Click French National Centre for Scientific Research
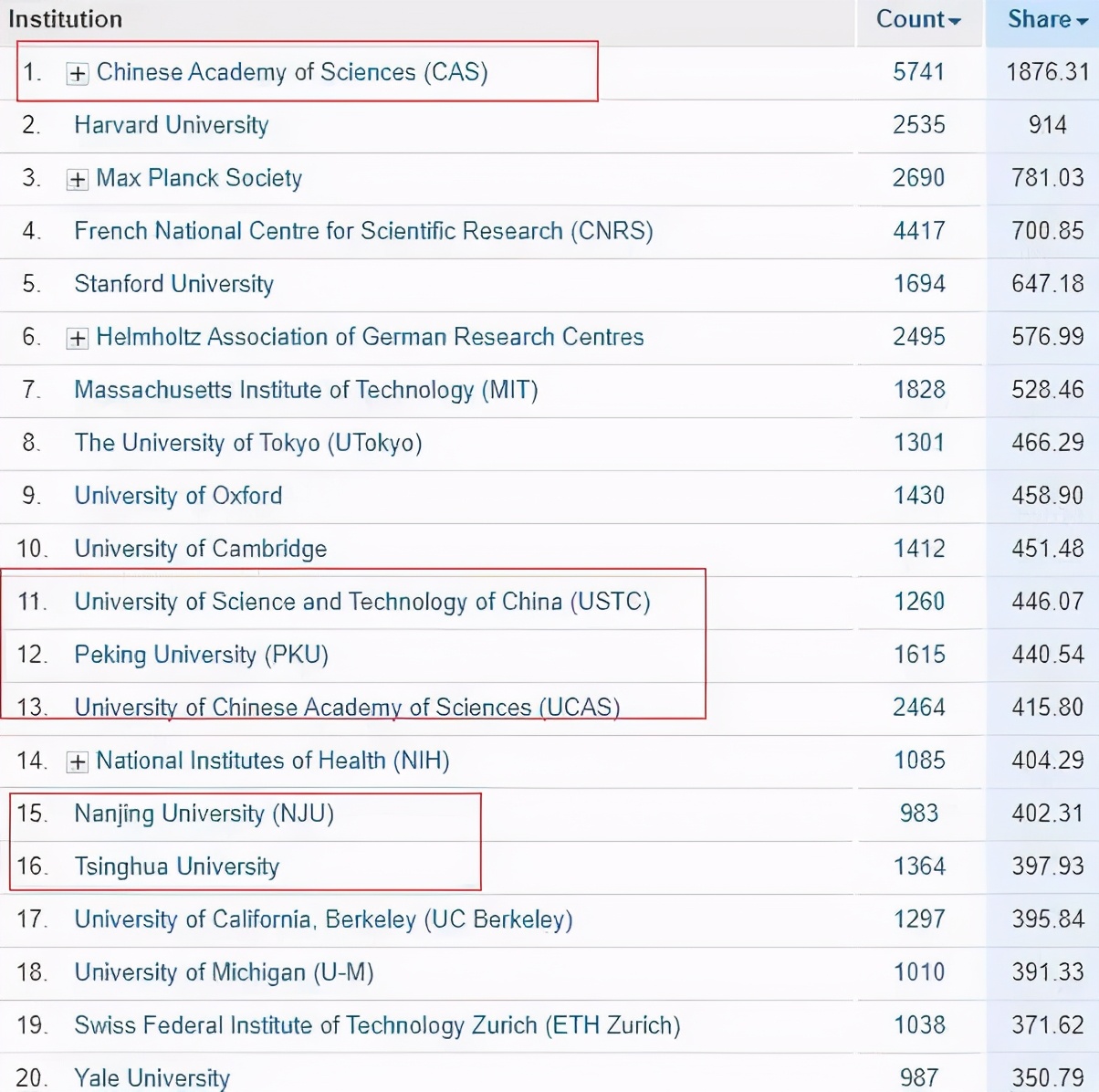 click(x=363, y=231)
